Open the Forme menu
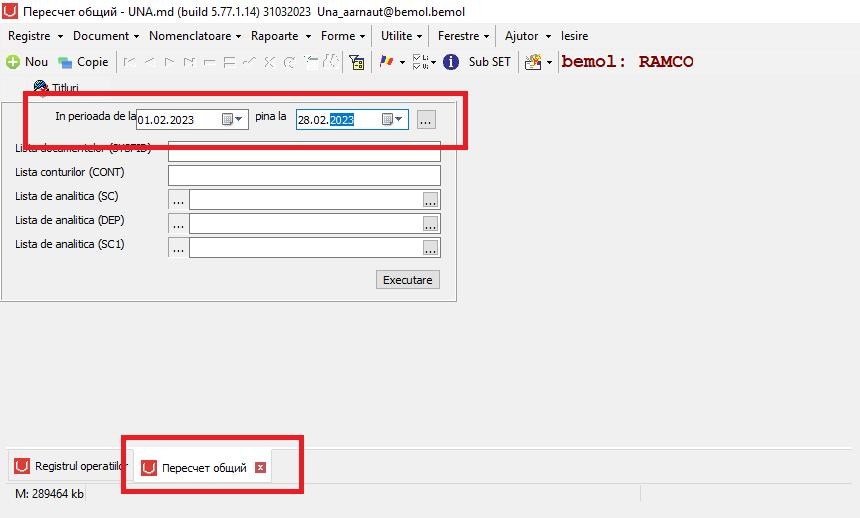Viewport: 860px width, 518px height. pos(343,36)
